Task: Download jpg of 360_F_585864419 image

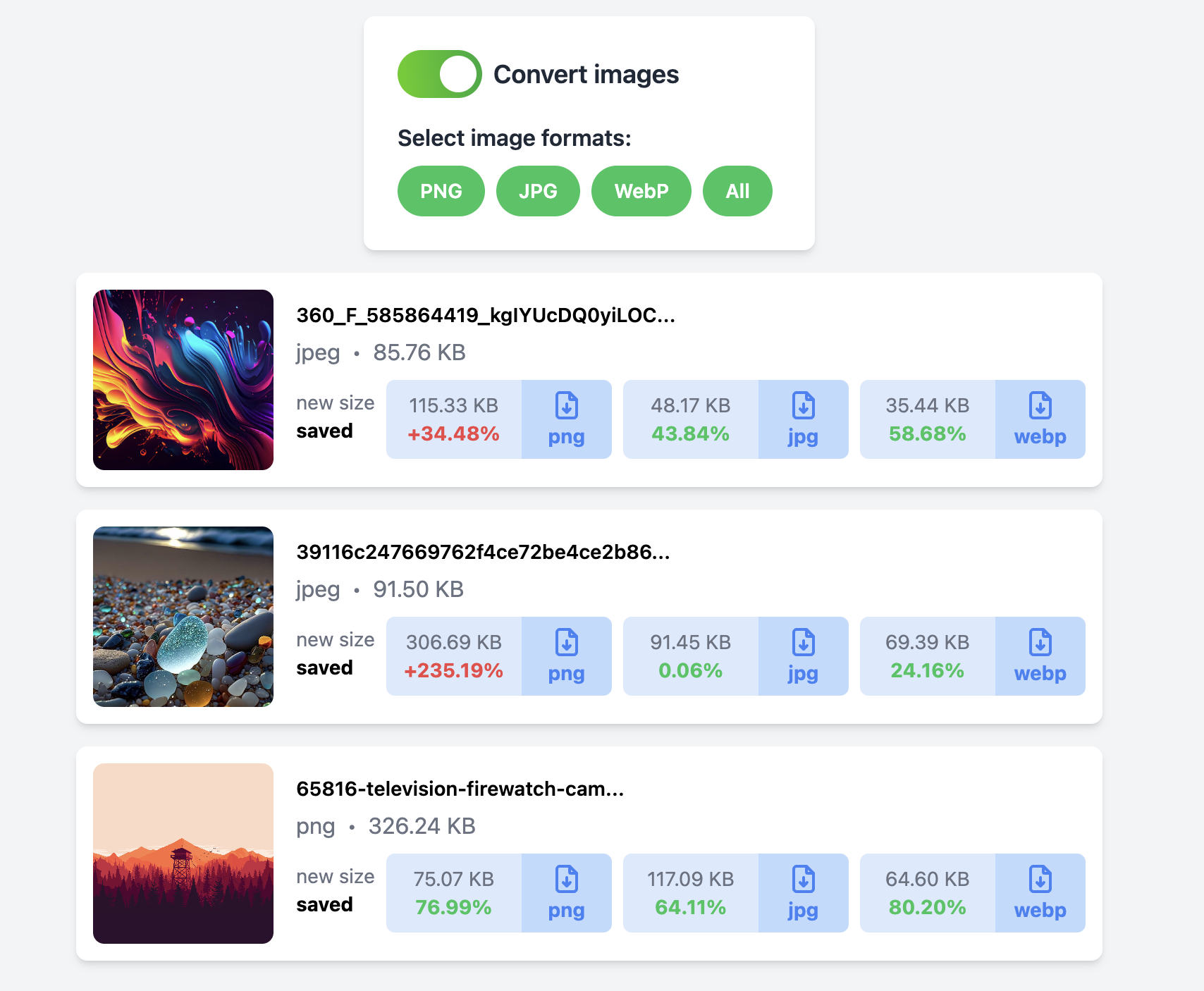Action: pos(804,419)
